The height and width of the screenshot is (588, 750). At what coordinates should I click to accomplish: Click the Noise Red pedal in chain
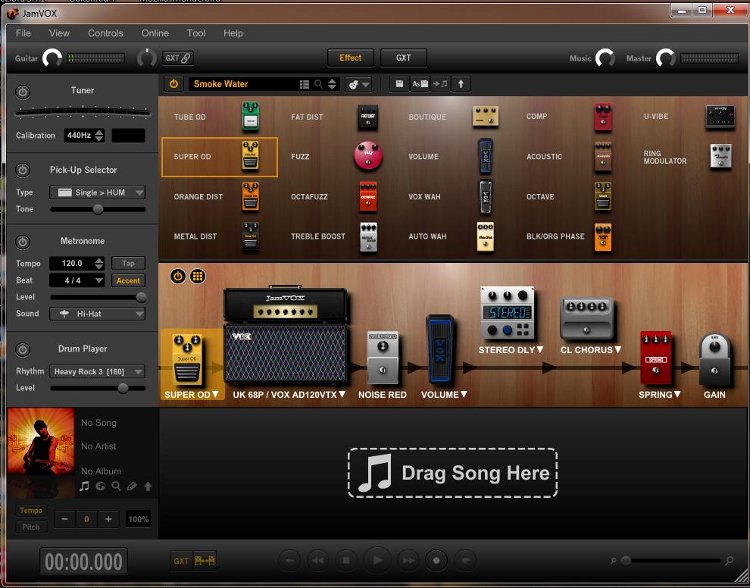coord(382,357)
